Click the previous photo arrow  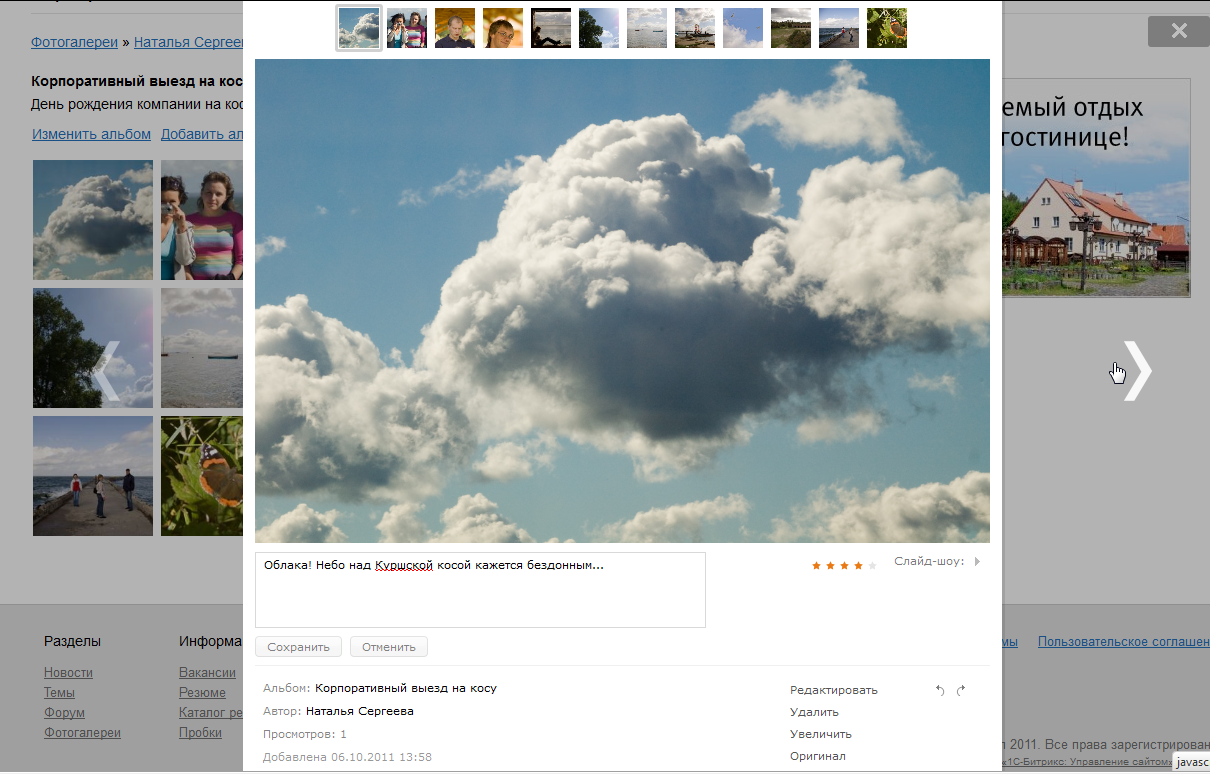pos(107,371)
